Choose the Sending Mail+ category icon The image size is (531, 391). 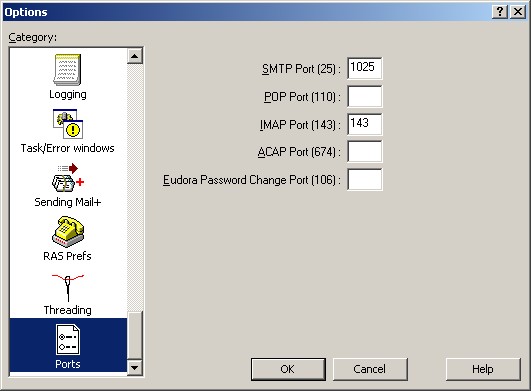(x=68, y=178)
